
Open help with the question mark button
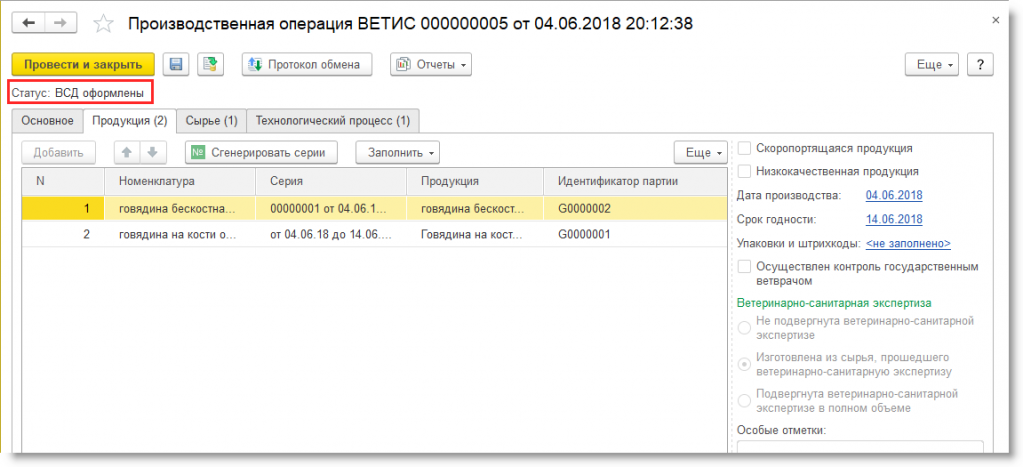[980, 64]
